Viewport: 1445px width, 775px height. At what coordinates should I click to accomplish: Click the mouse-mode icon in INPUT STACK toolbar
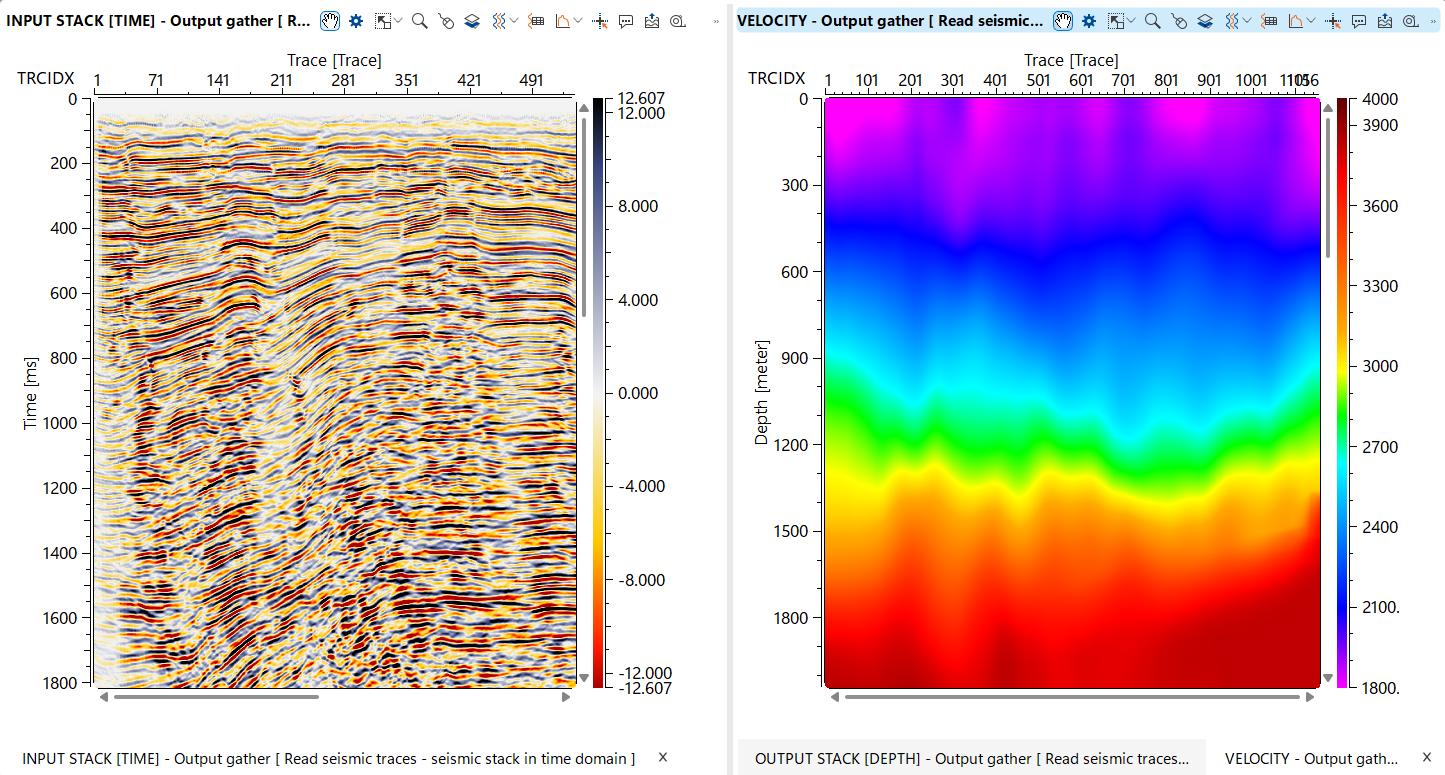[447, 21]
